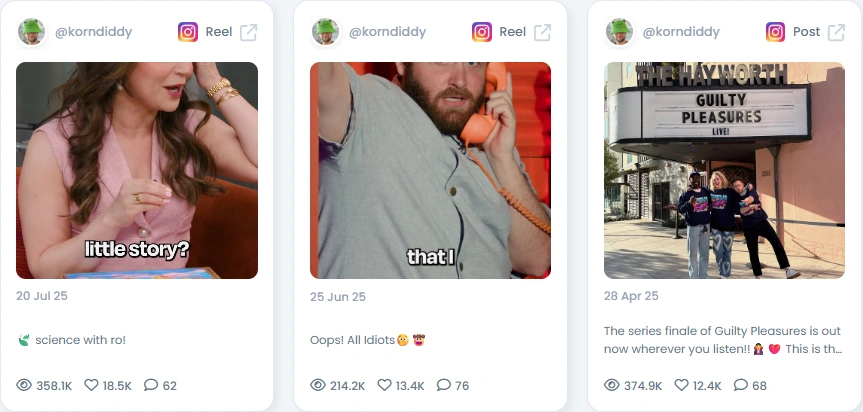Open external link on the Oops! All Idiots reel
The image size is (863, 412).
[x=542, y=32]
